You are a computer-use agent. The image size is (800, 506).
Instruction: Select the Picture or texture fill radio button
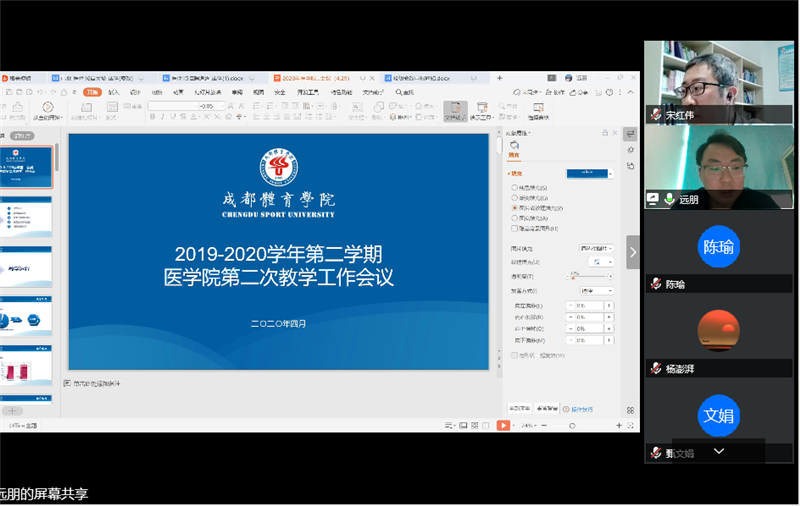tap(514, 208)
